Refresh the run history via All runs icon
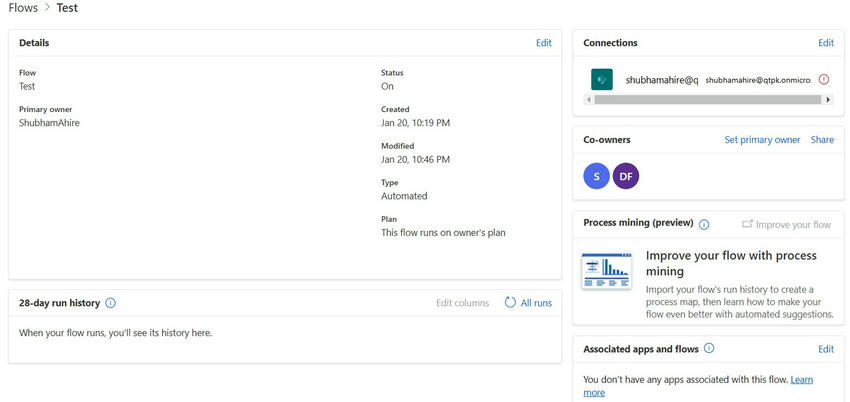 (510, 302)
